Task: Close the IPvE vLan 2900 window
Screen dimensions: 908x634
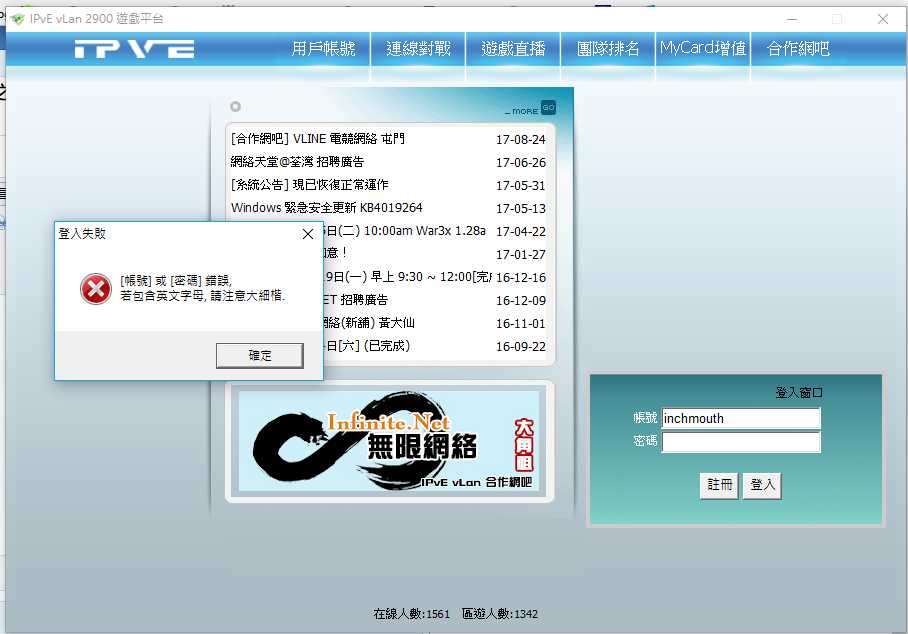Action: (883, 19)
